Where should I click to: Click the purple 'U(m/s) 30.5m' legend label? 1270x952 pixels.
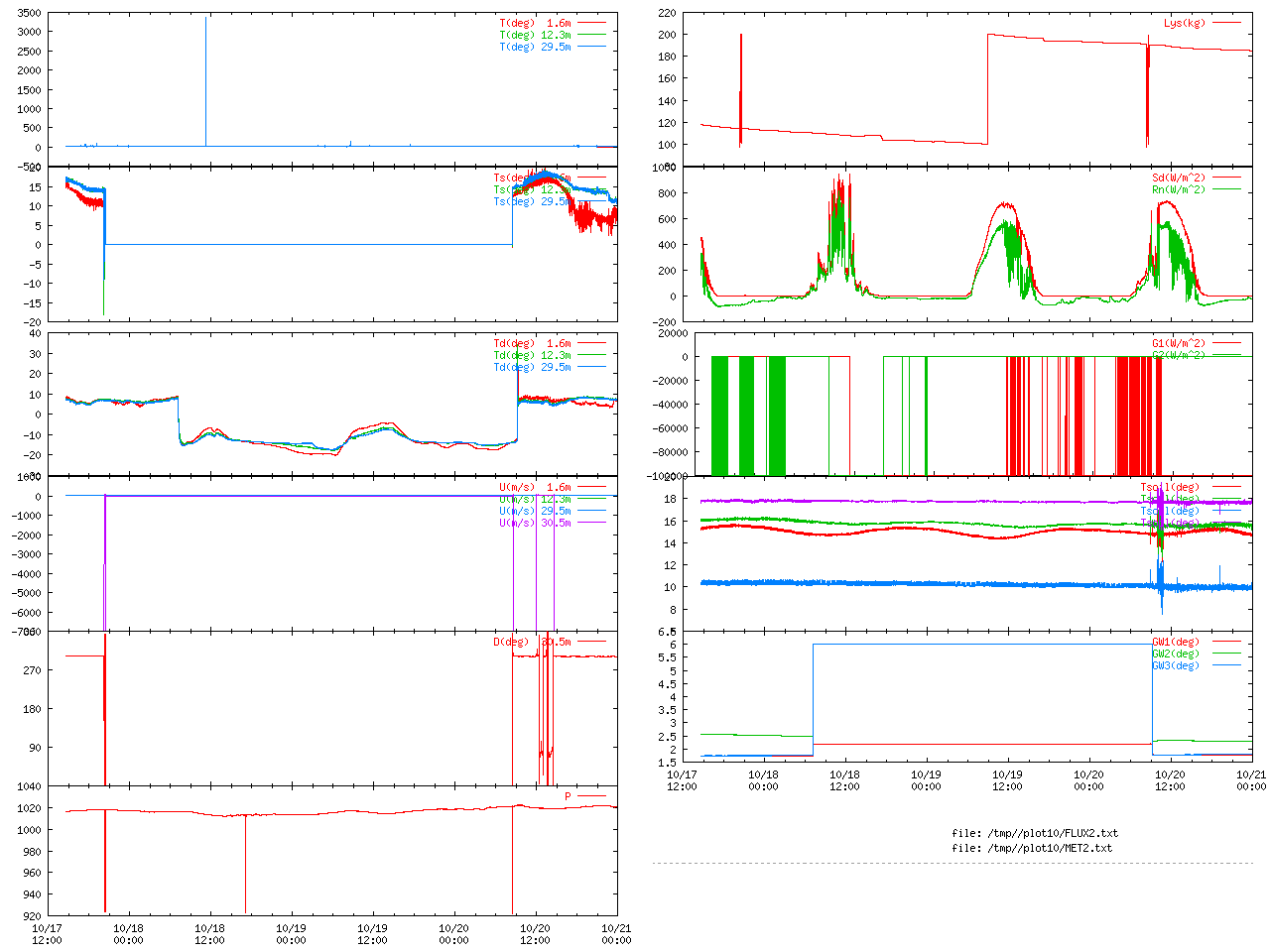click(535, 523)
